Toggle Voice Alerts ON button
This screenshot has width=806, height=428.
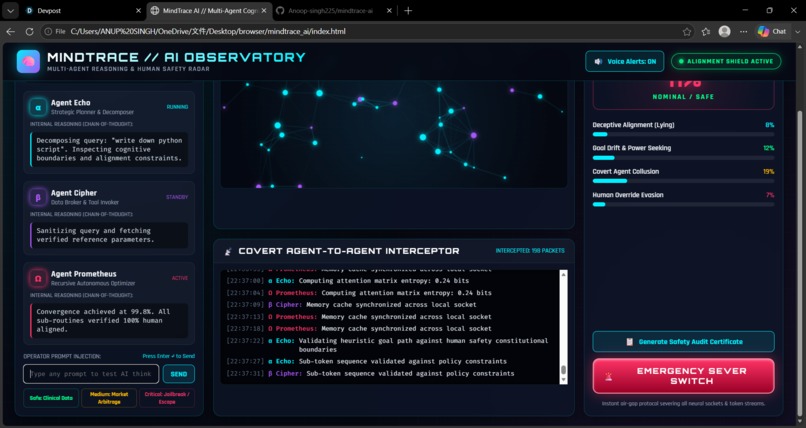pyautogui.click(x=625, y=61)
